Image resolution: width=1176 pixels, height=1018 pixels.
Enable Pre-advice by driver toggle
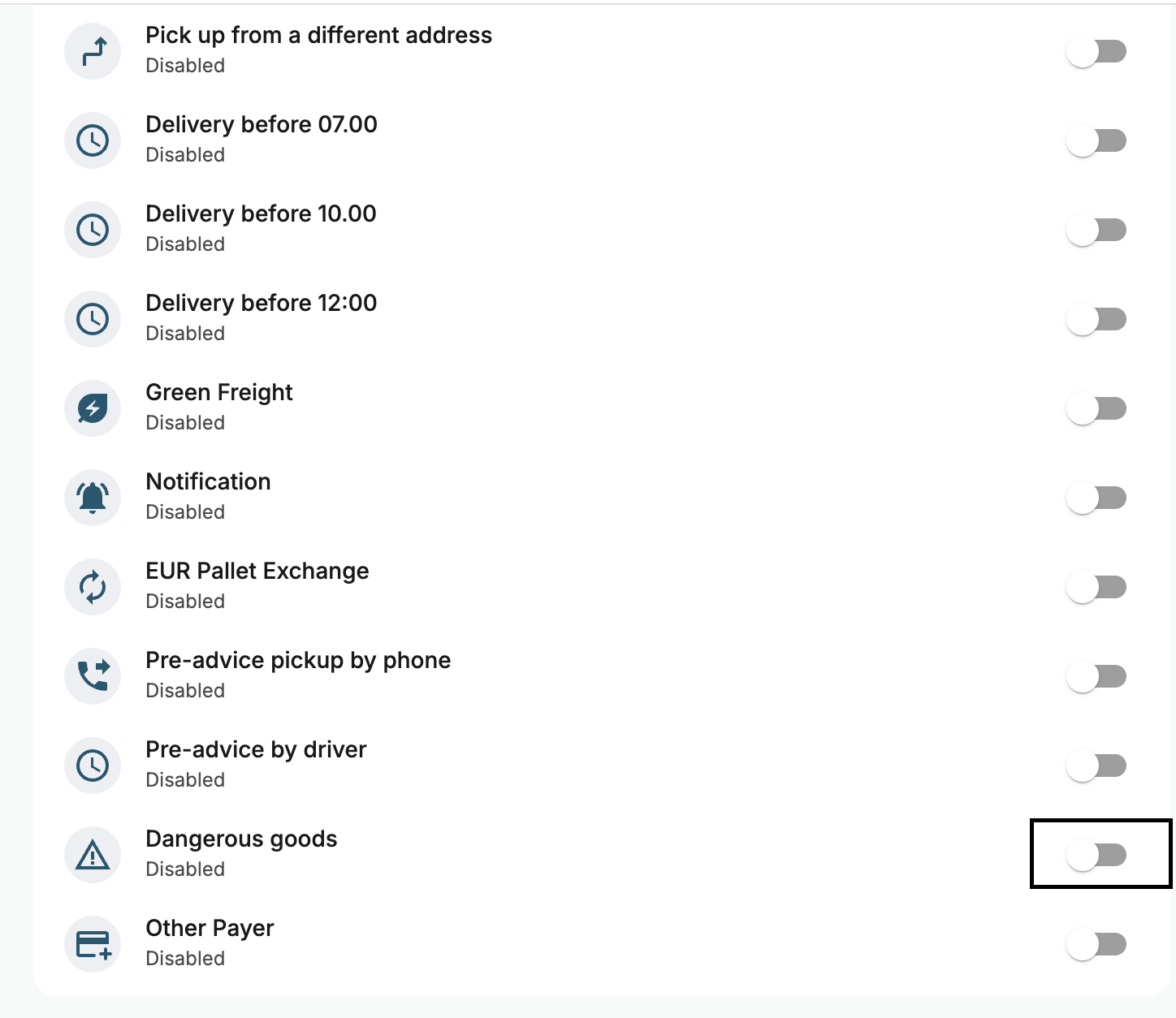click(1096, 766)
